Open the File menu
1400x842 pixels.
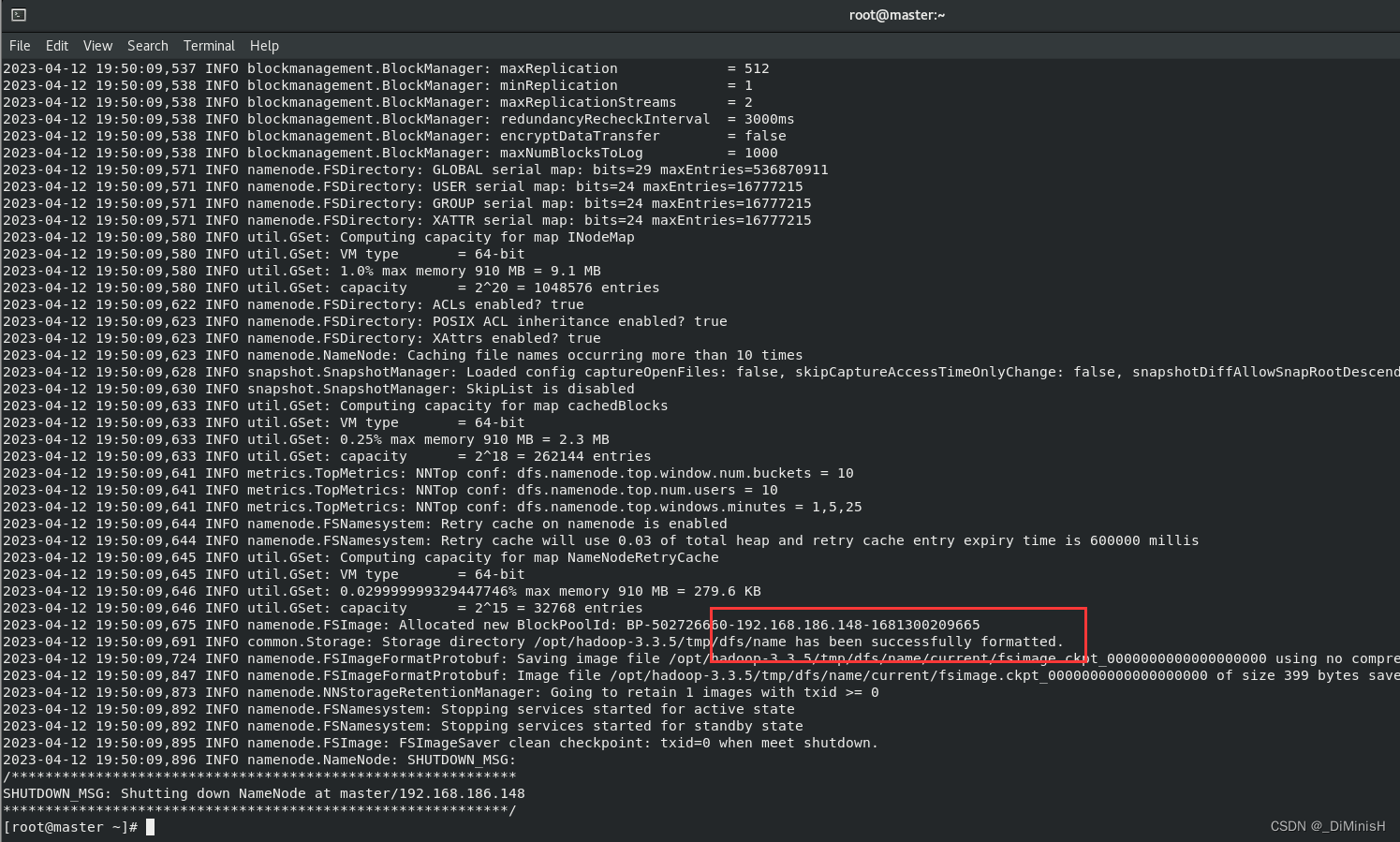click(20, 46)
